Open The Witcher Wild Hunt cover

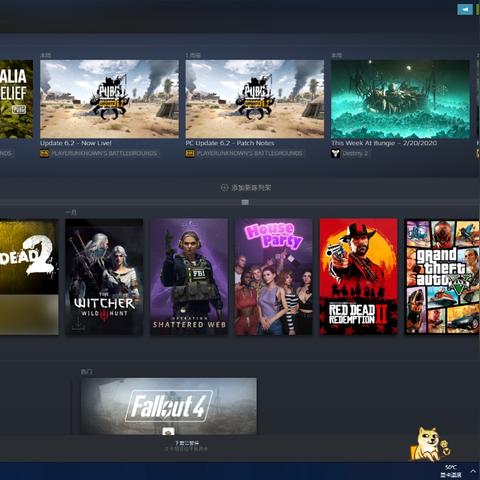104,277
